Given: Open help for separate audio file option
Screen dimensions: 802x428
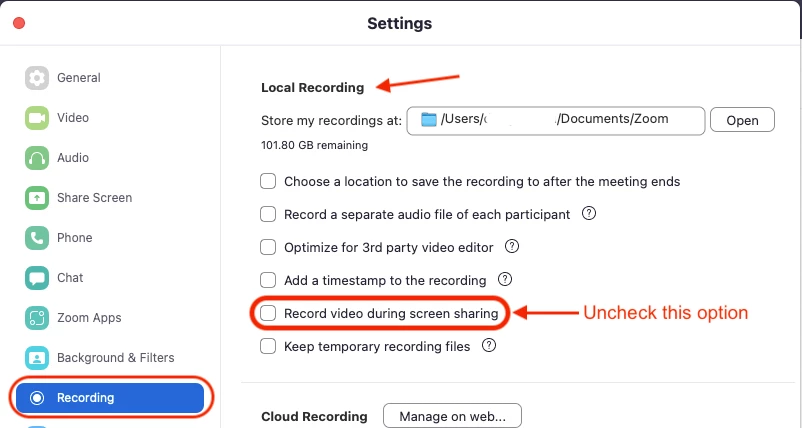Looking at the screenshot, I should (589, 213).
